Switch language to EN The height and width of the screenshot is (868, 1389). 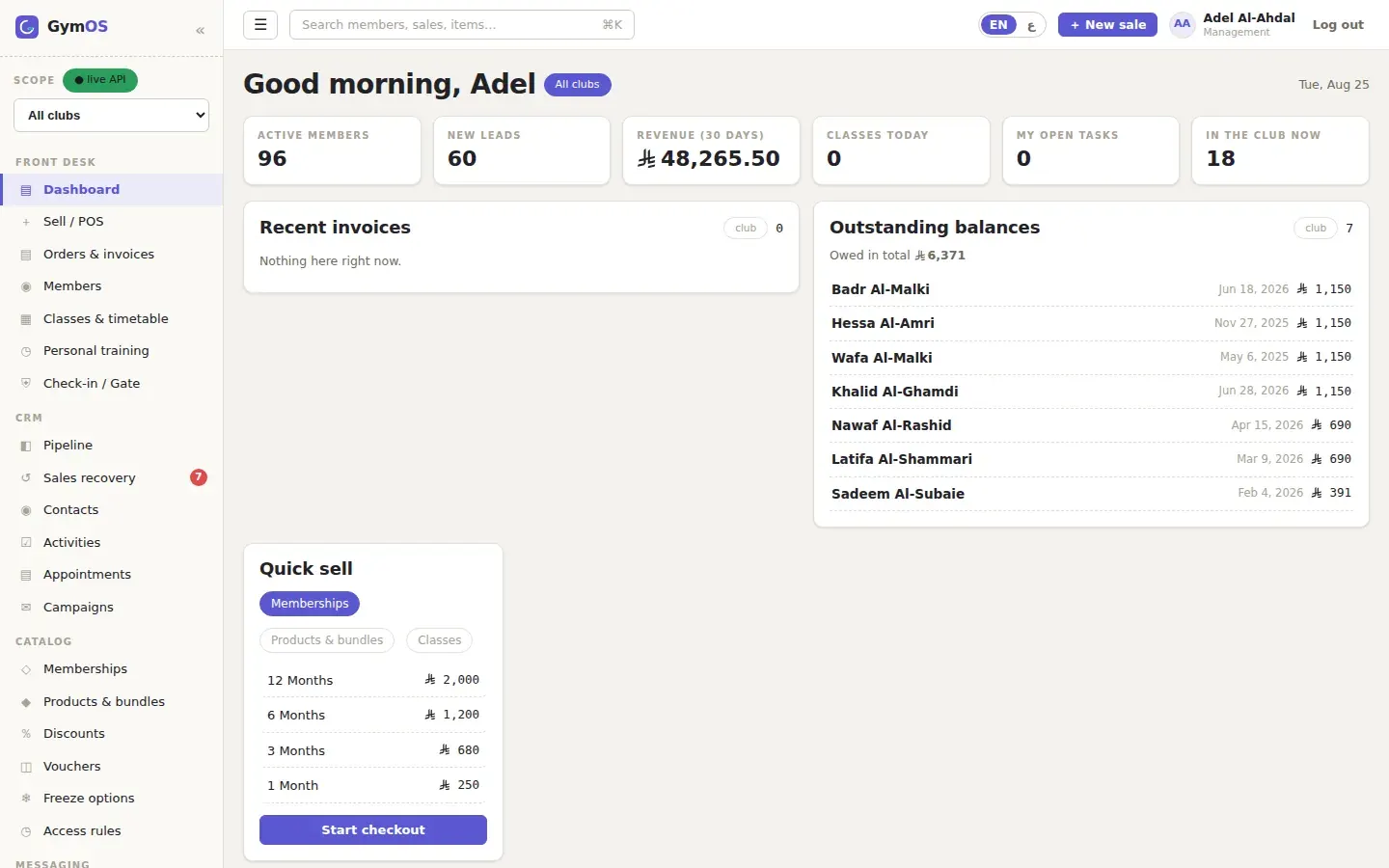coord(998,25)
